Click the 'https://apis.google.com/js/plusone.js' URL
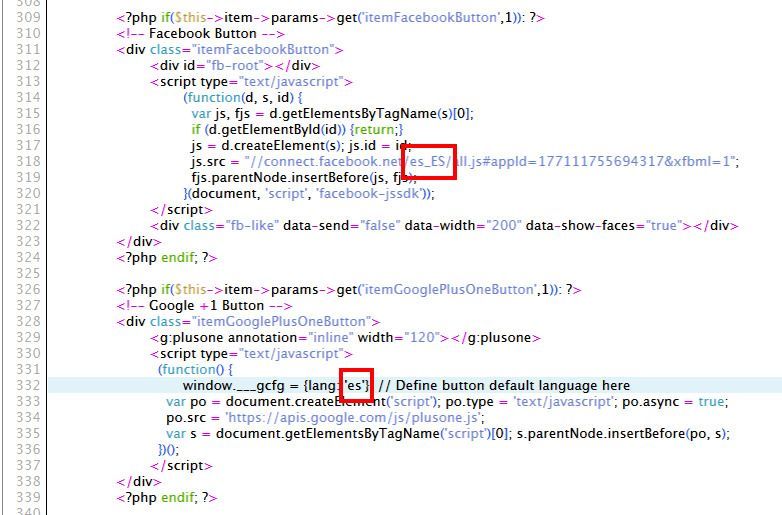This screenshot has width=782, height=515. (353, 417)
